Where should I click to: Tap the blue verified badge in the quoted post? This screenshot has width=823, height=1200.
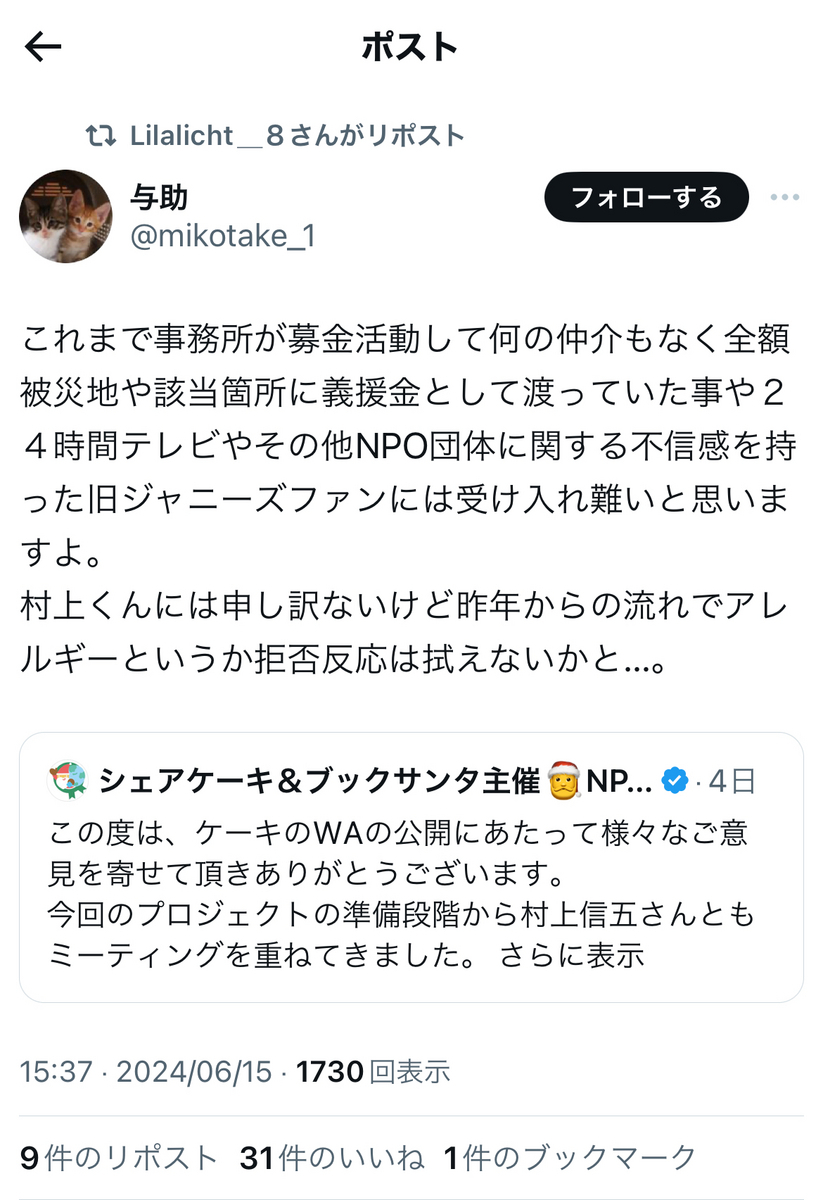click(x=678, y=781)
